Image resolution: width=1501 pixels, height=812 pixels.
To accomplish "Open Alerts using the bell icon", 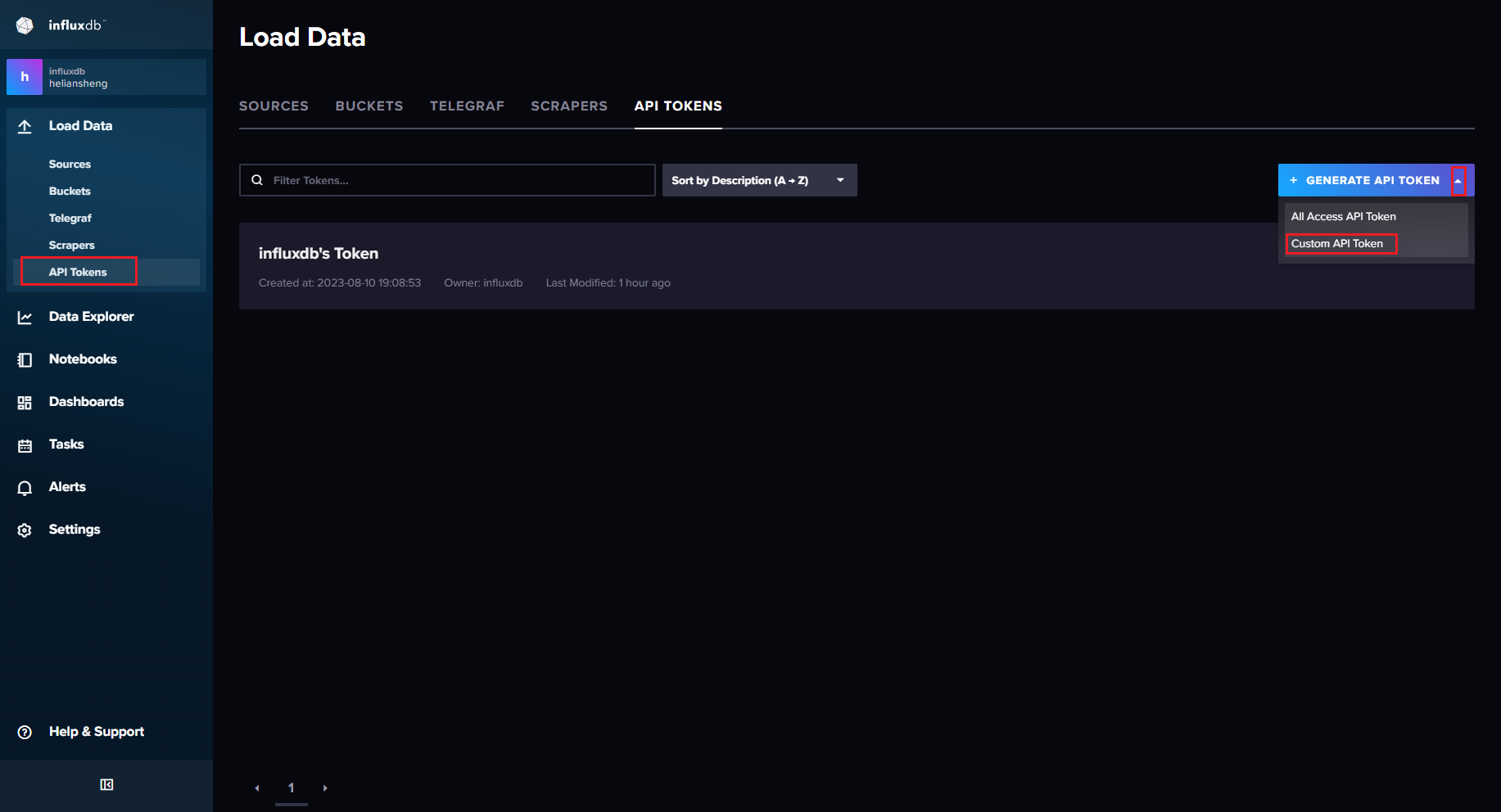I will (25, 486).
